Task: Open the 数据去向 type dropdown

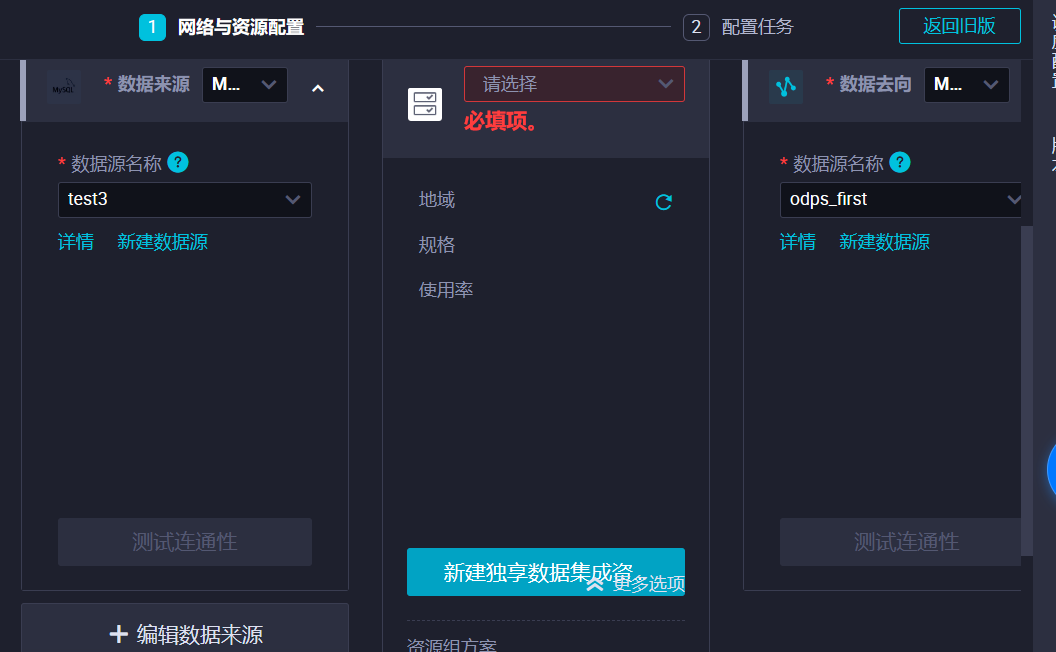Action: pyautogui.click(x=966, y=85)
